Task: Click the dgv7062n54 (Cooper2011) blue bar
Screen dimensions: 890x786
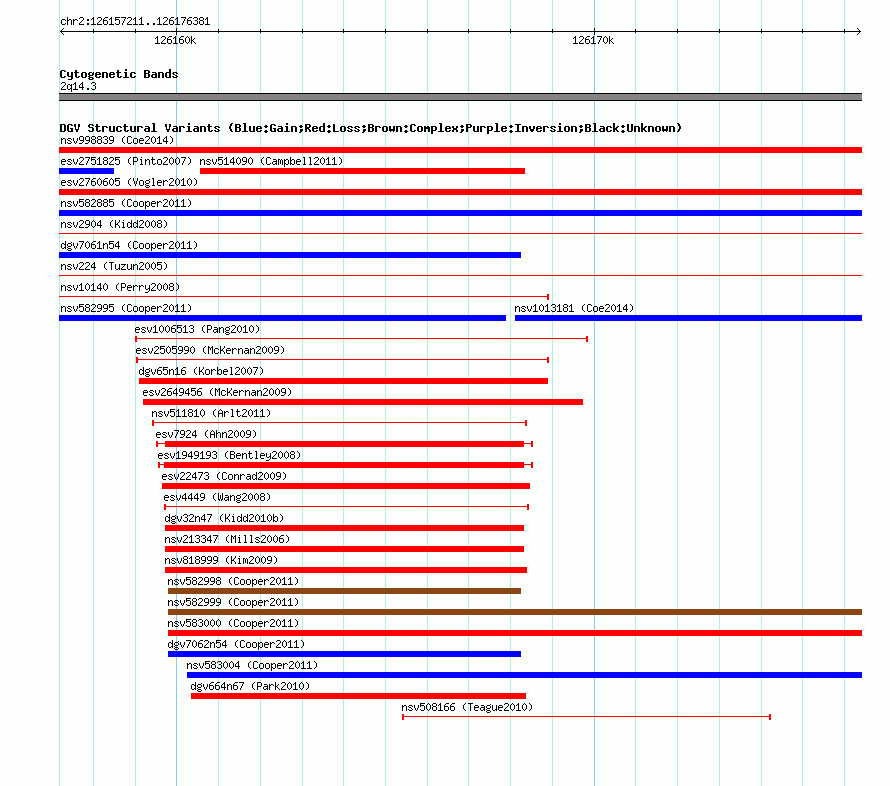Action: (344, 654)
